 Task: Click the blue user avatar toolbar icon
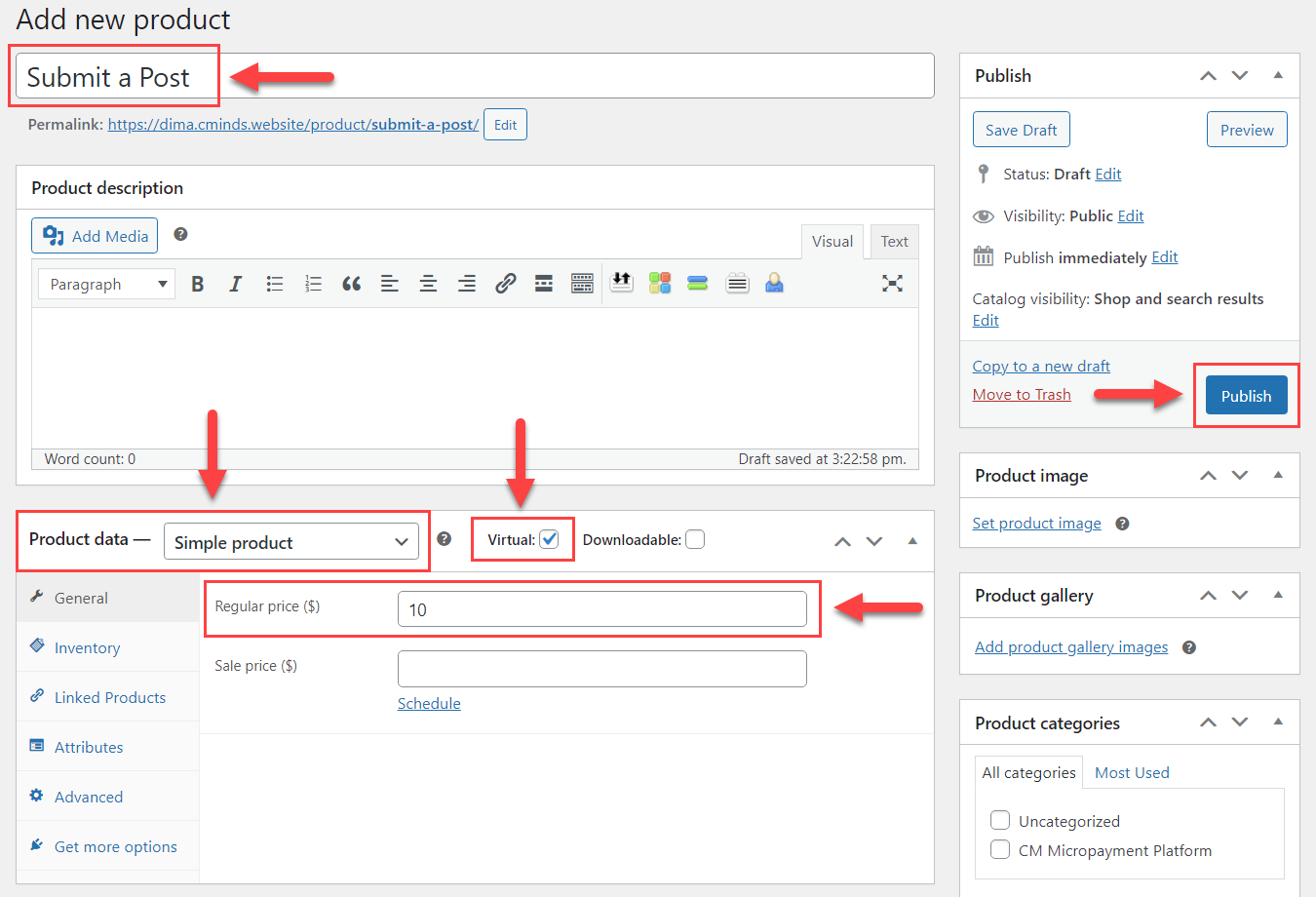point(774,283)
